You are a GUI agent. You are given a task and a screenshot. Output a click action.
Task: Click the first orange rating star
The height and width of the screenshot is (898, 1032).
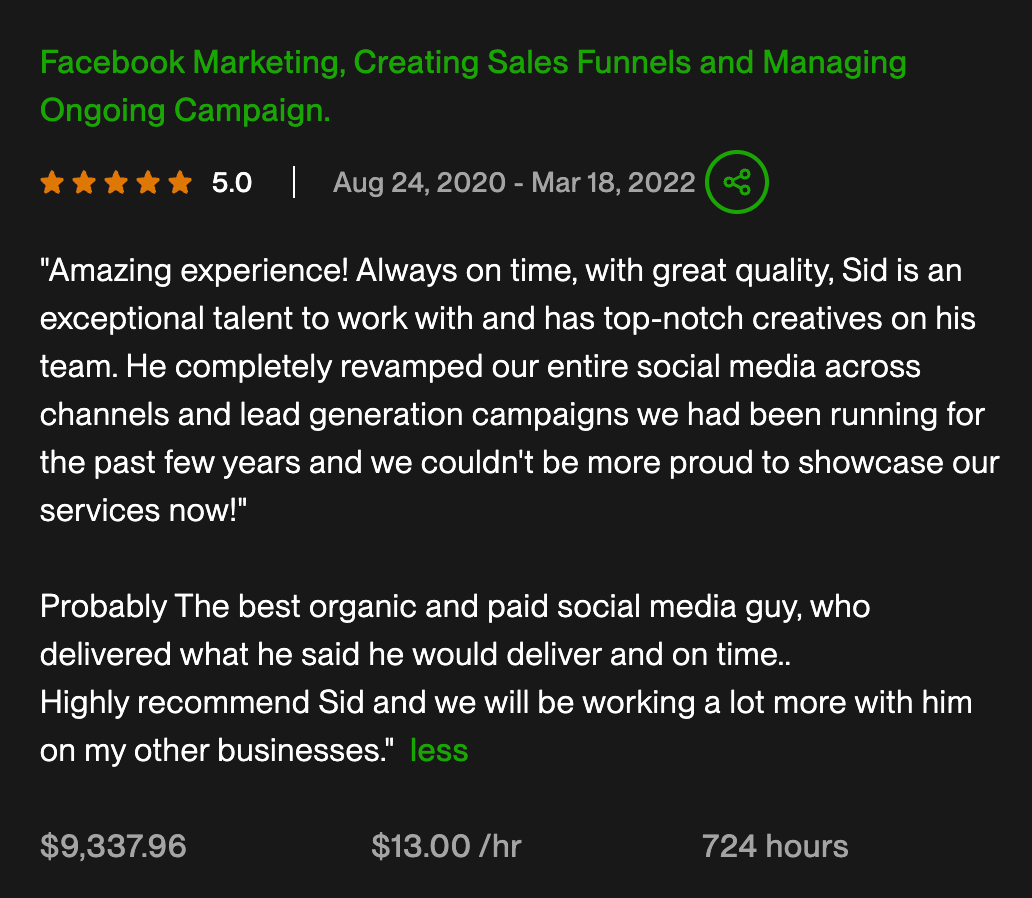point(52,183)
